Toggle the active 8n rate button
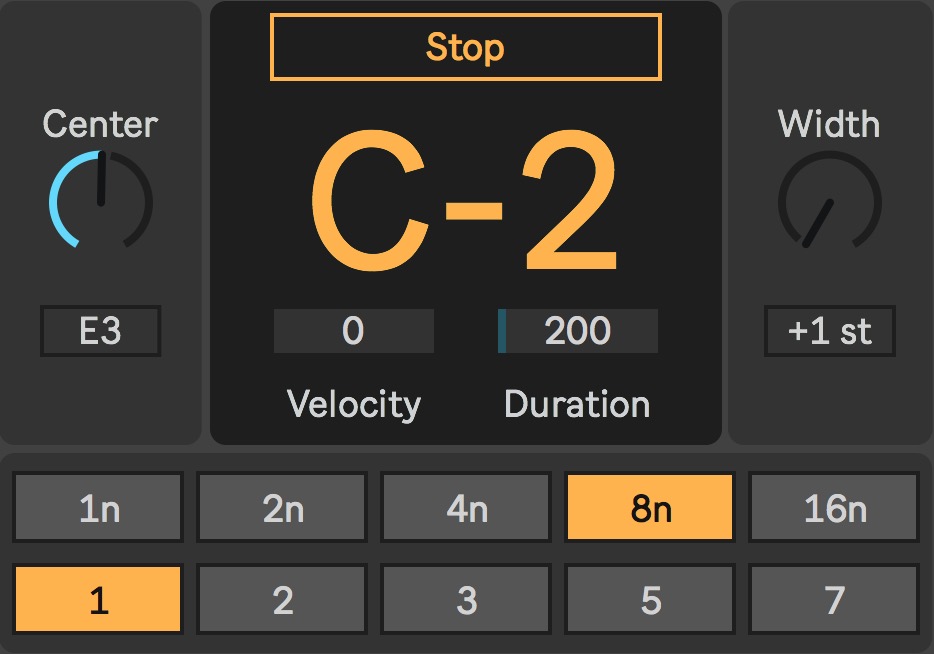The image size is (934, 654). [x=650, y=508]
